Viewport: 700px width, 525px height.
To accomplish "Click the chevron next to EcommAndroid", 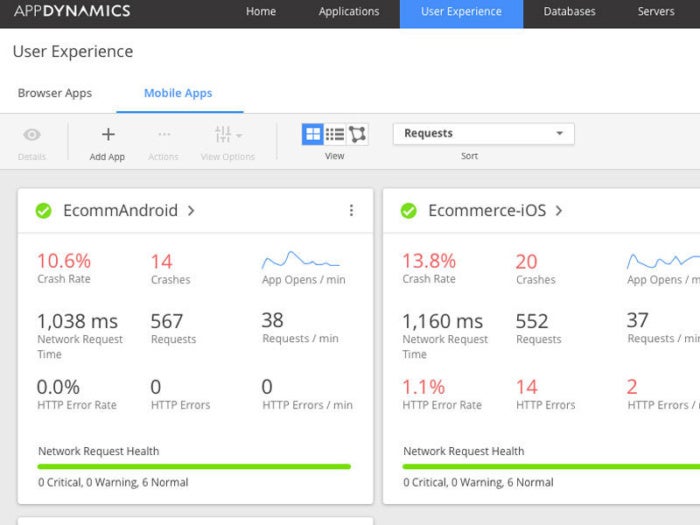I will pyautogui.click(x=191, y=210).
